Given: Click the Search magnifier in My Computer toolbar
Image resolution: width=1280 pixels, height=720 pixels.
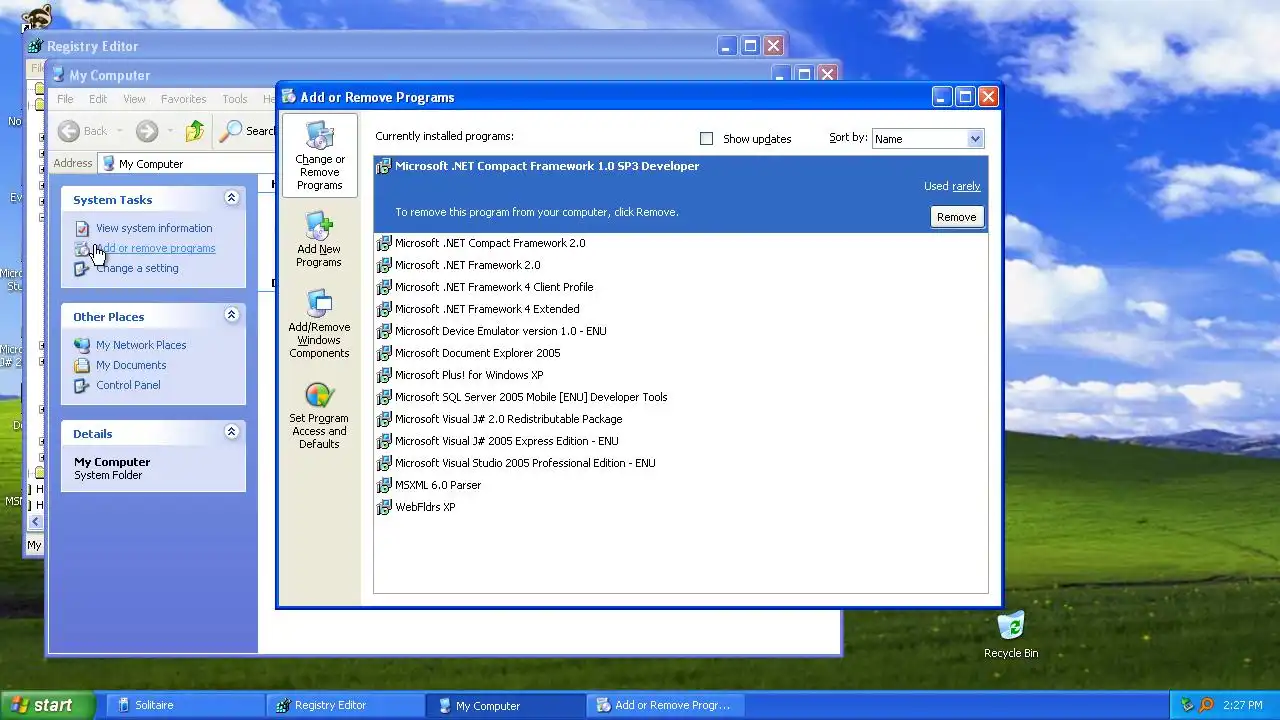Looking at the screenshot, I should (231, 131).
